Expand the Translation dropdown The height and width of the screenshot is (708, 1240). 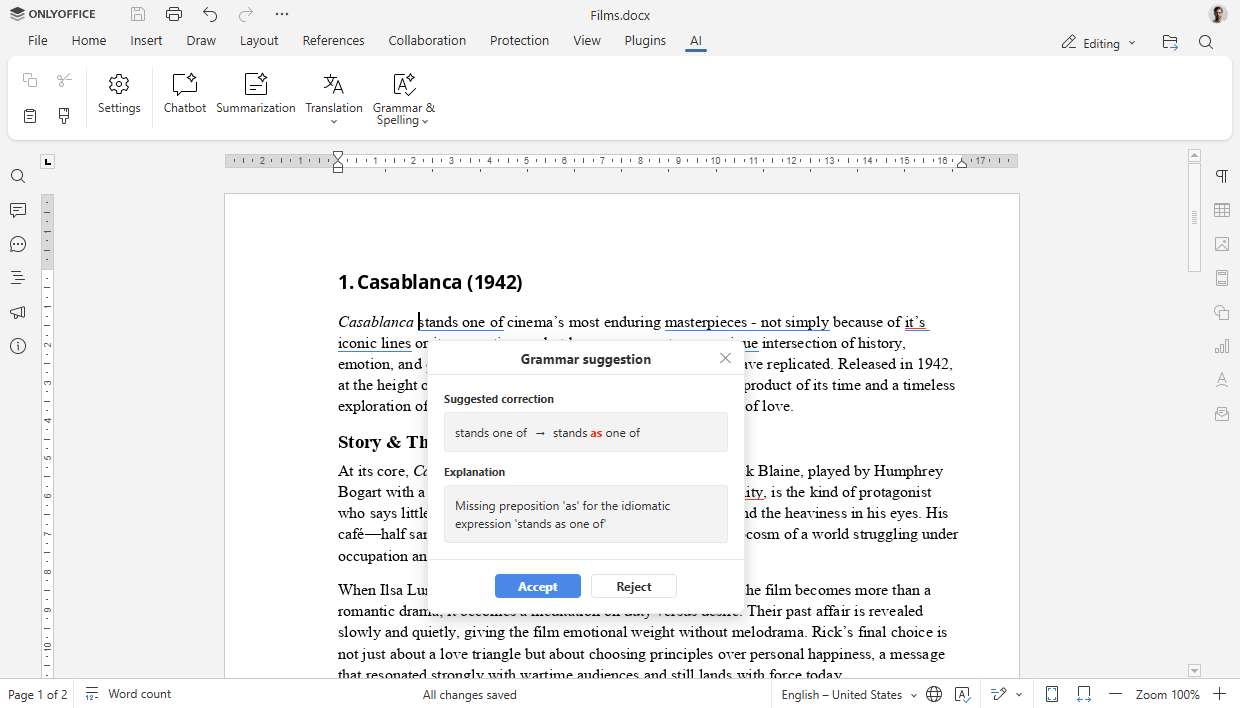coord(334,121)
